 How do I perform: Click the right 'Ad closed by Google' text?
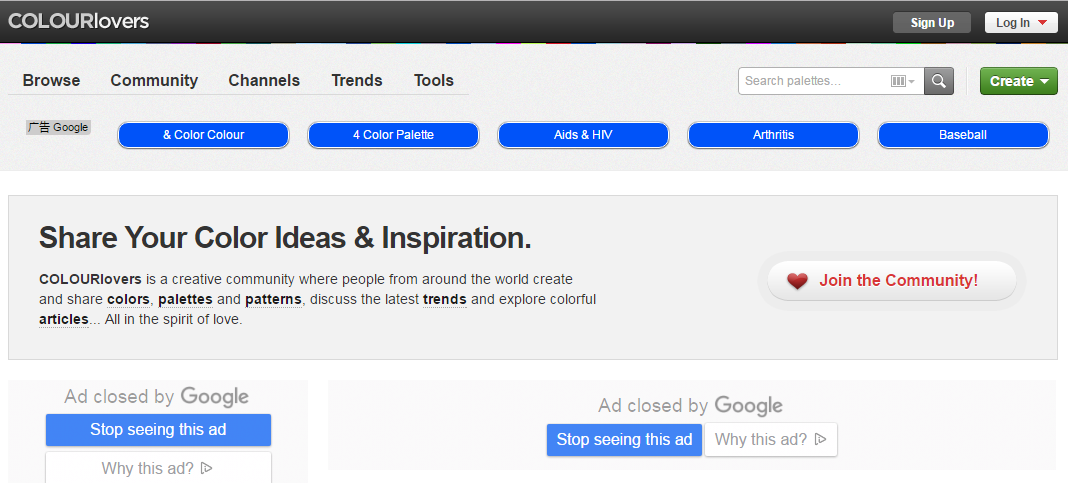point(691,406)
